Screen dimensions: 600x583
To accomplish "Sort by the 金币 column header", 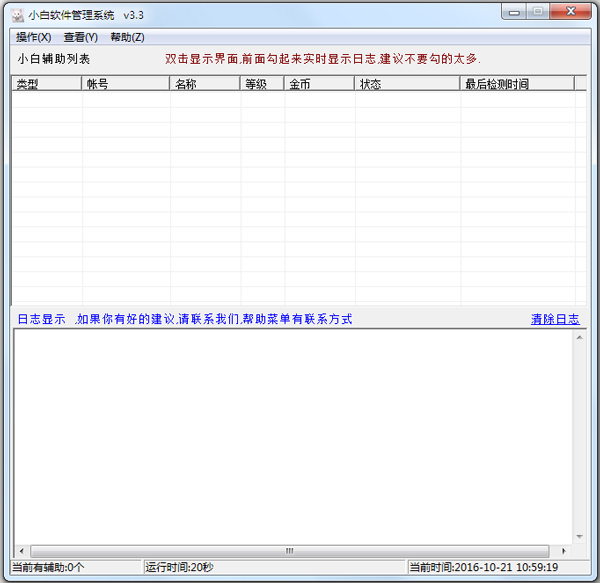I will [320, 84].
